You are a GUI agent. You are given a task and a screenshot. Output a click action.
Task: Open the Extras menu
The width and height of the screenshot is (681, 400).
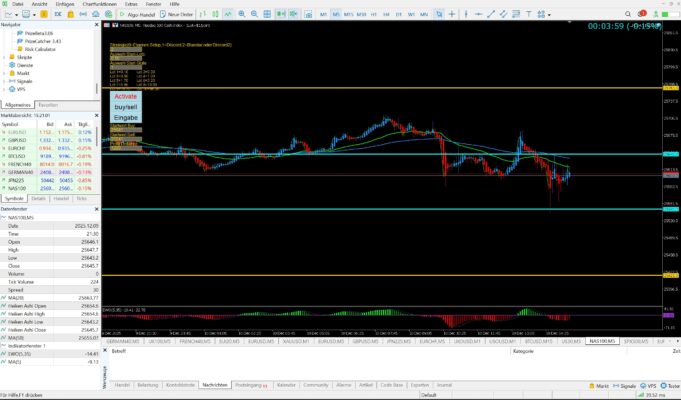(131, 4)
